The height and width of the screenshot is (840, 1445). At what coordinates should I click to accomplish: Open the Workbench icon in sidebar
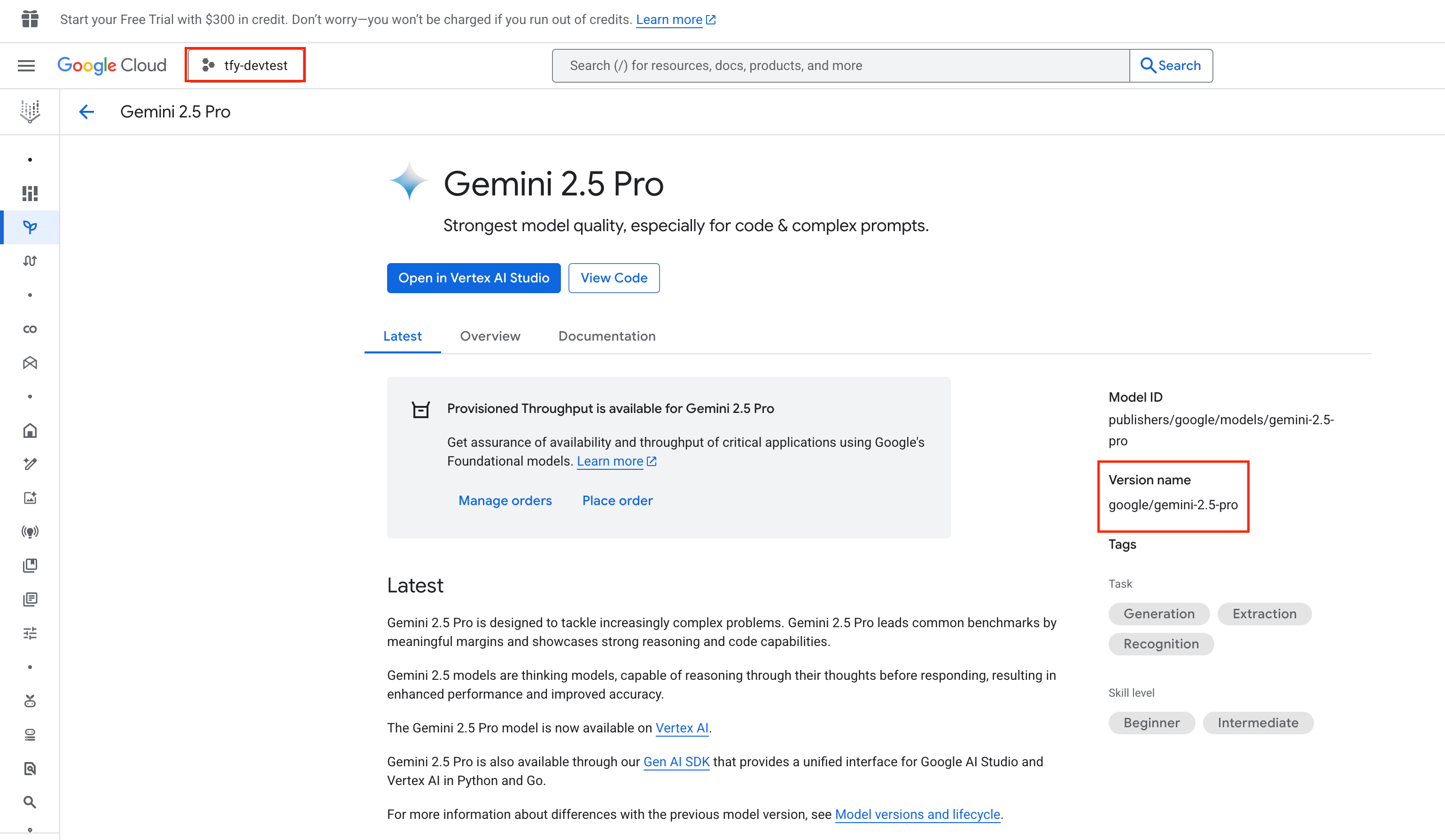30,363
